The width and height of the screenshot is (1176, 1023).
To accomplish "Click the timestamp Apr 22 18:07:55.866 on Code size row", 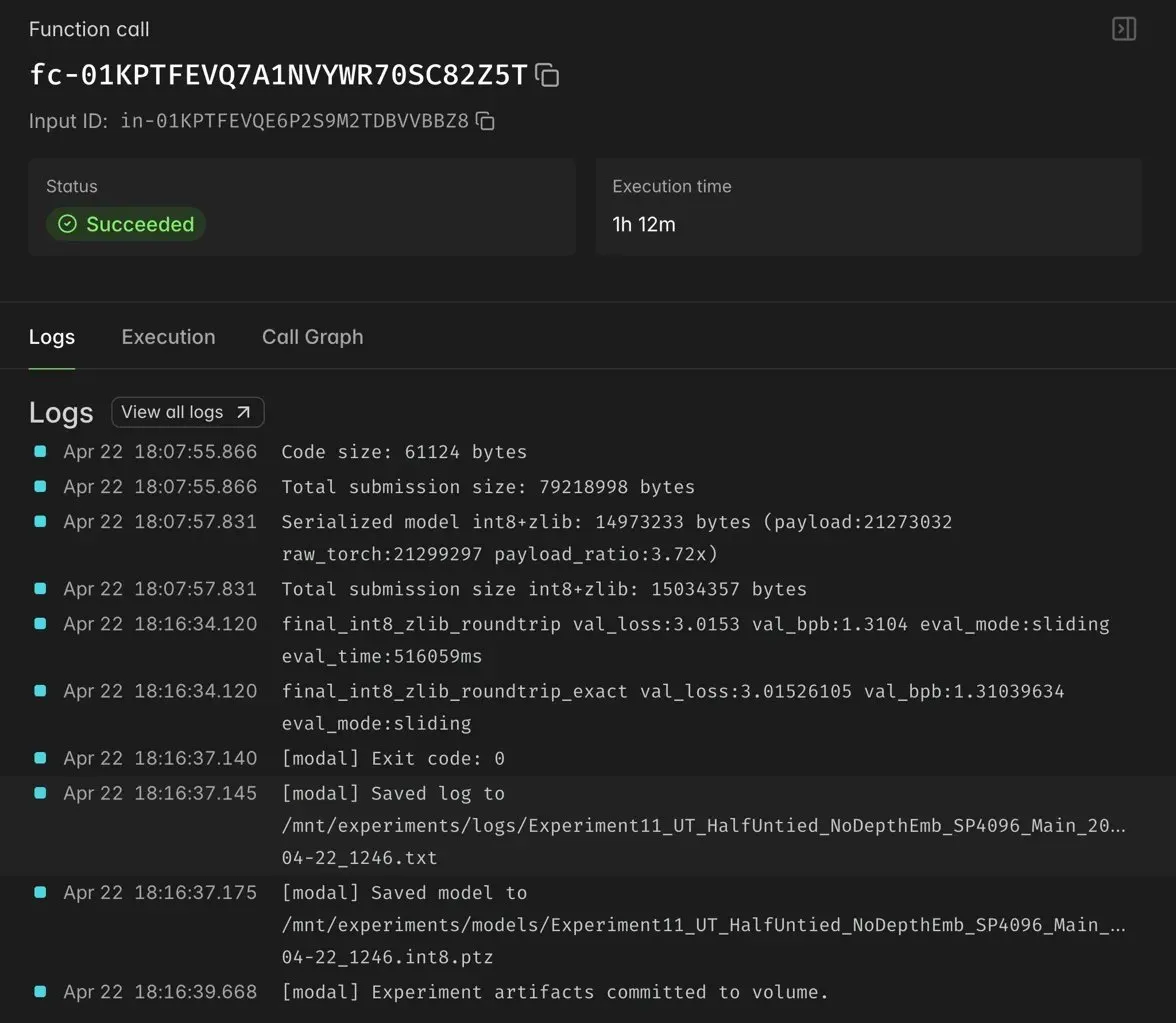I will 160,452.
